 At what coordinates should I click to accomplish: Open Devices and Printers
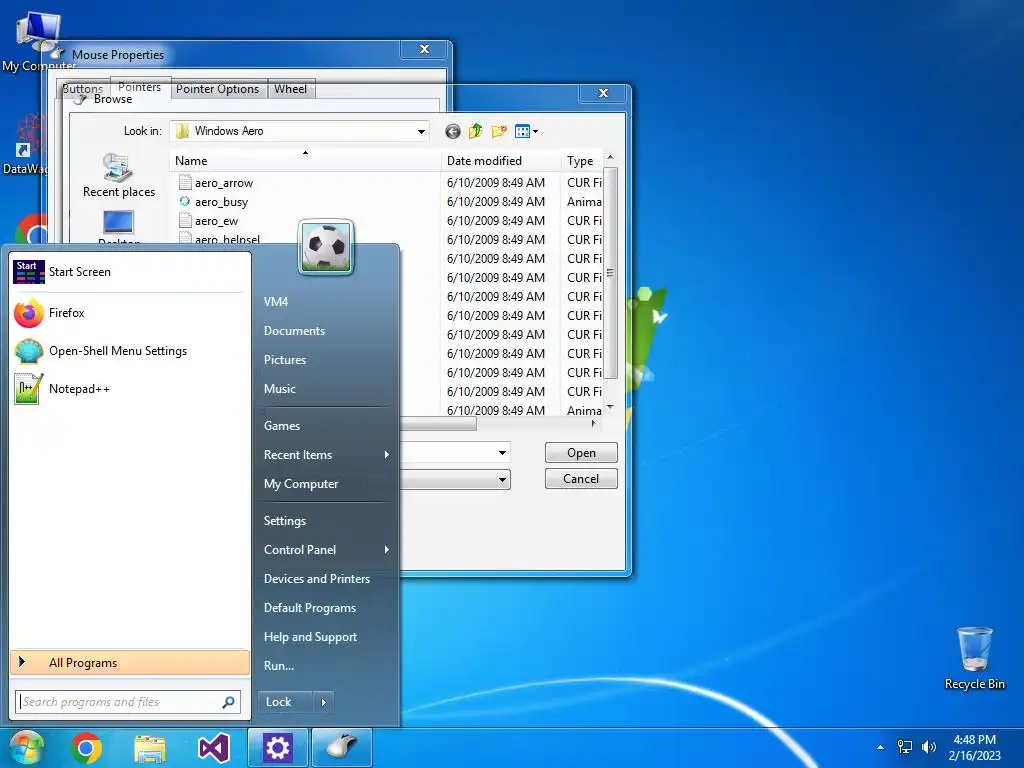coord(327,579)
